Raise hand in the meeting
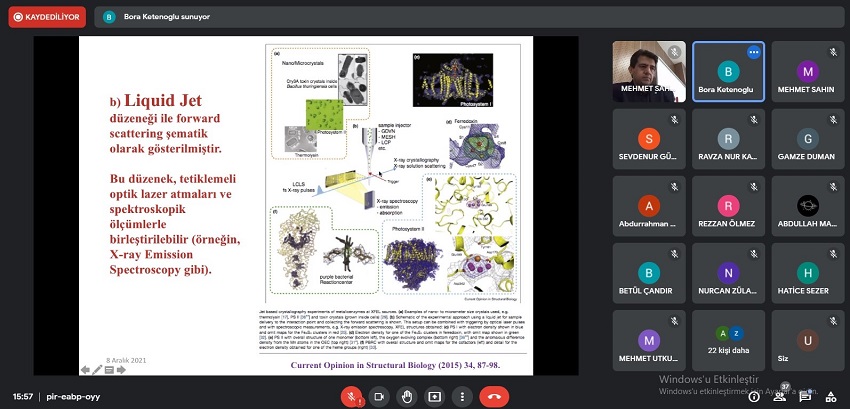The height and width of the screenshot is (409, 850). click(407, 396)
